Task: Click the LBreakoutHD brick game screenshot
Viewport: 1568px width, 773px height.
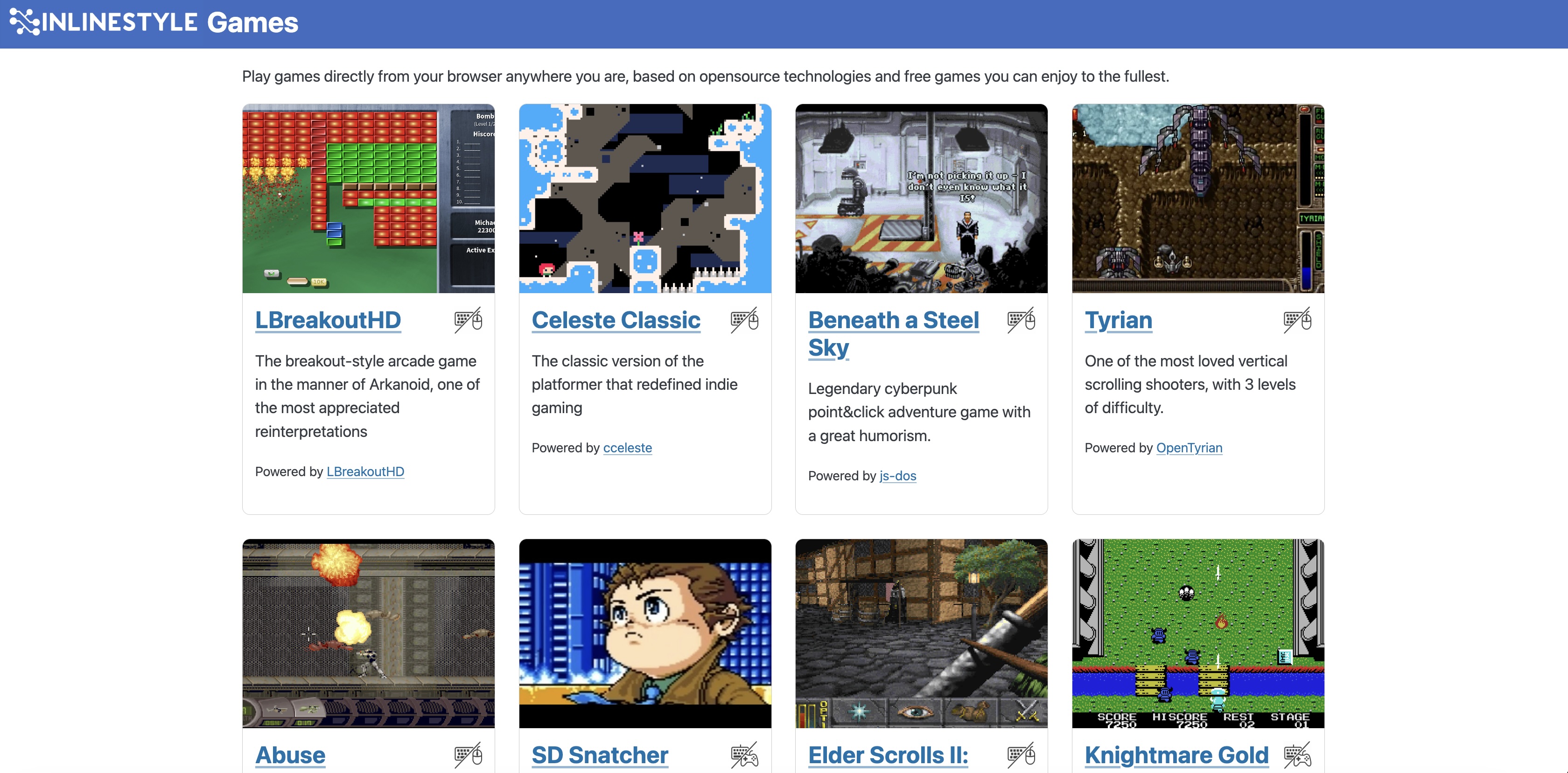Action: 368,198
